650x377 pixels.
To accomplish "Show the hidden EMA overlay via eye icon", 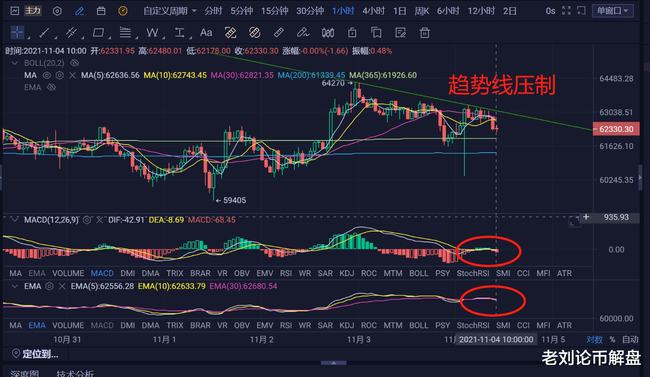I will click(x=51, y=87).
